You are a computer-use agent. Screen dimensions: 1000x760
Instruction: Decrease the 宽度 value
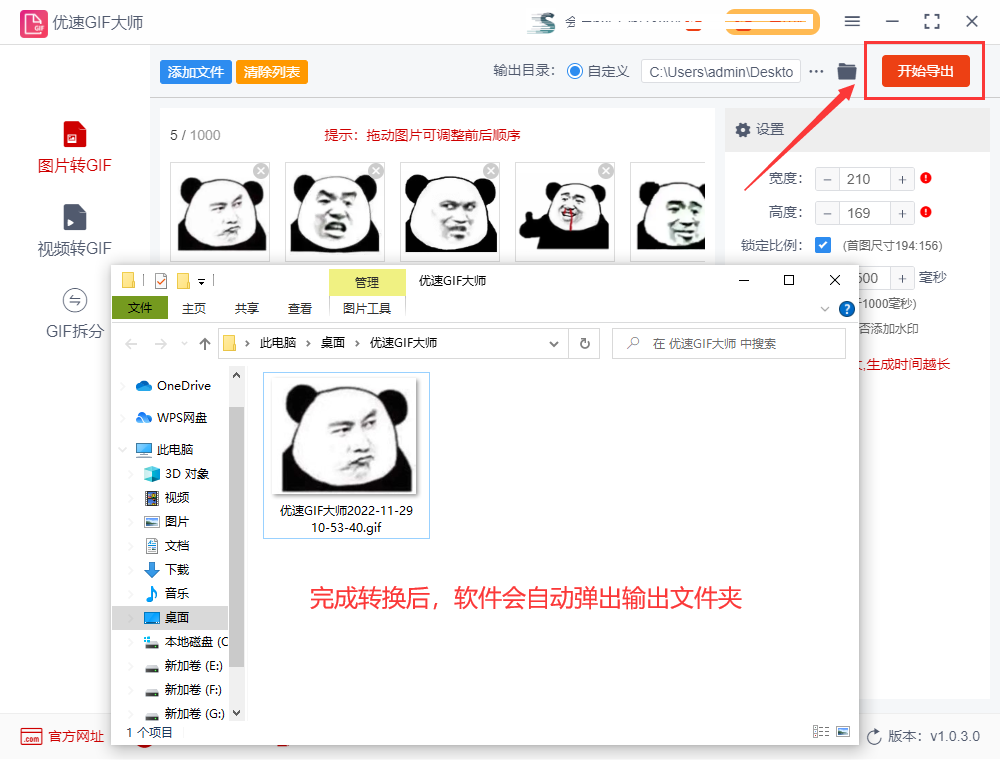tap(827, 180)
